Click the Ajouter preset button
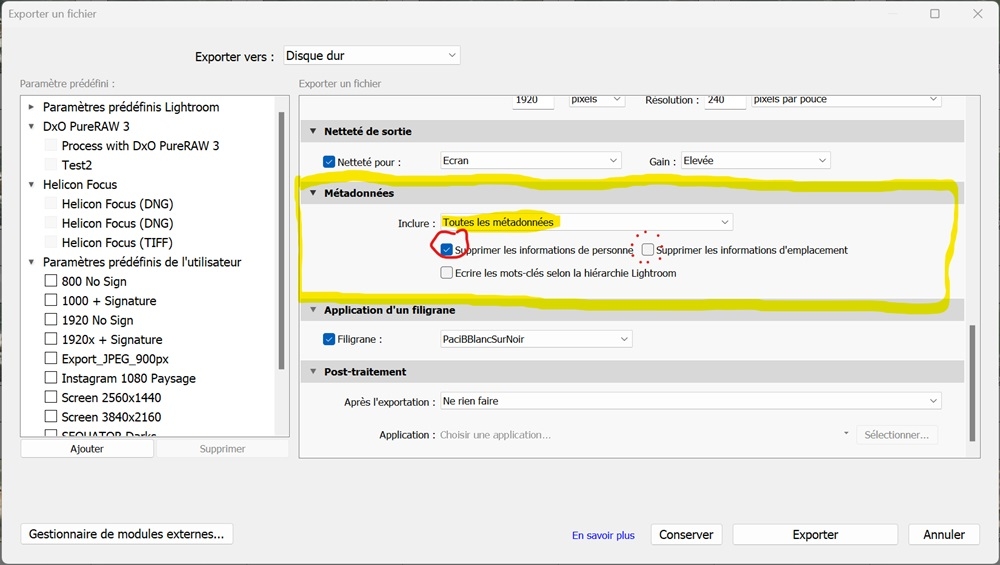Viewport: 1000px width, 565px height. [x=87, y=449]
